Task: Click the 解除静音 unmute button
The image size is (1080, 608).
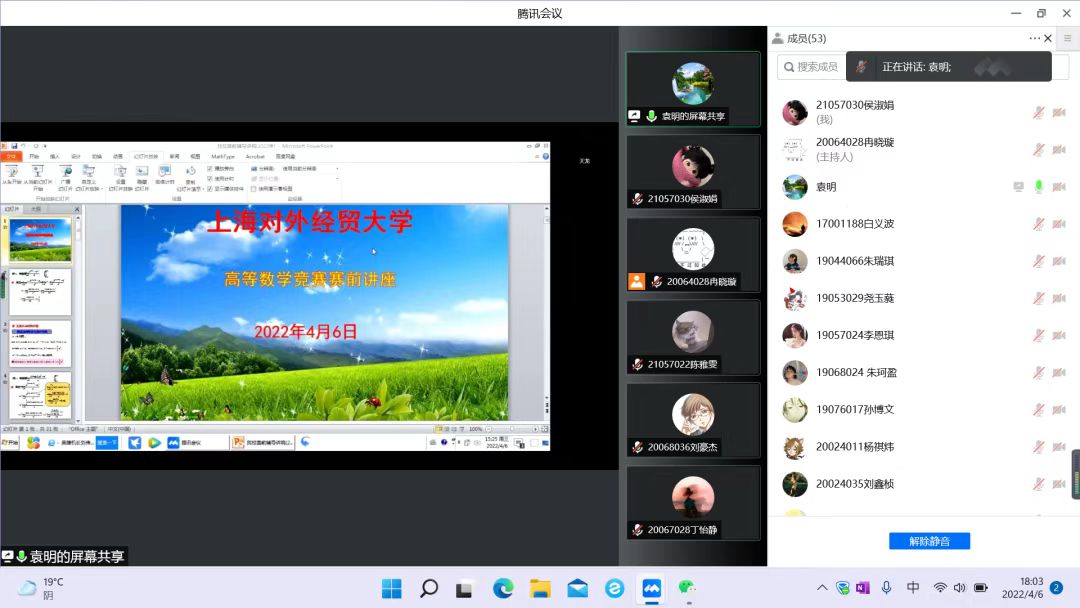Action: [x=929, y=541]
